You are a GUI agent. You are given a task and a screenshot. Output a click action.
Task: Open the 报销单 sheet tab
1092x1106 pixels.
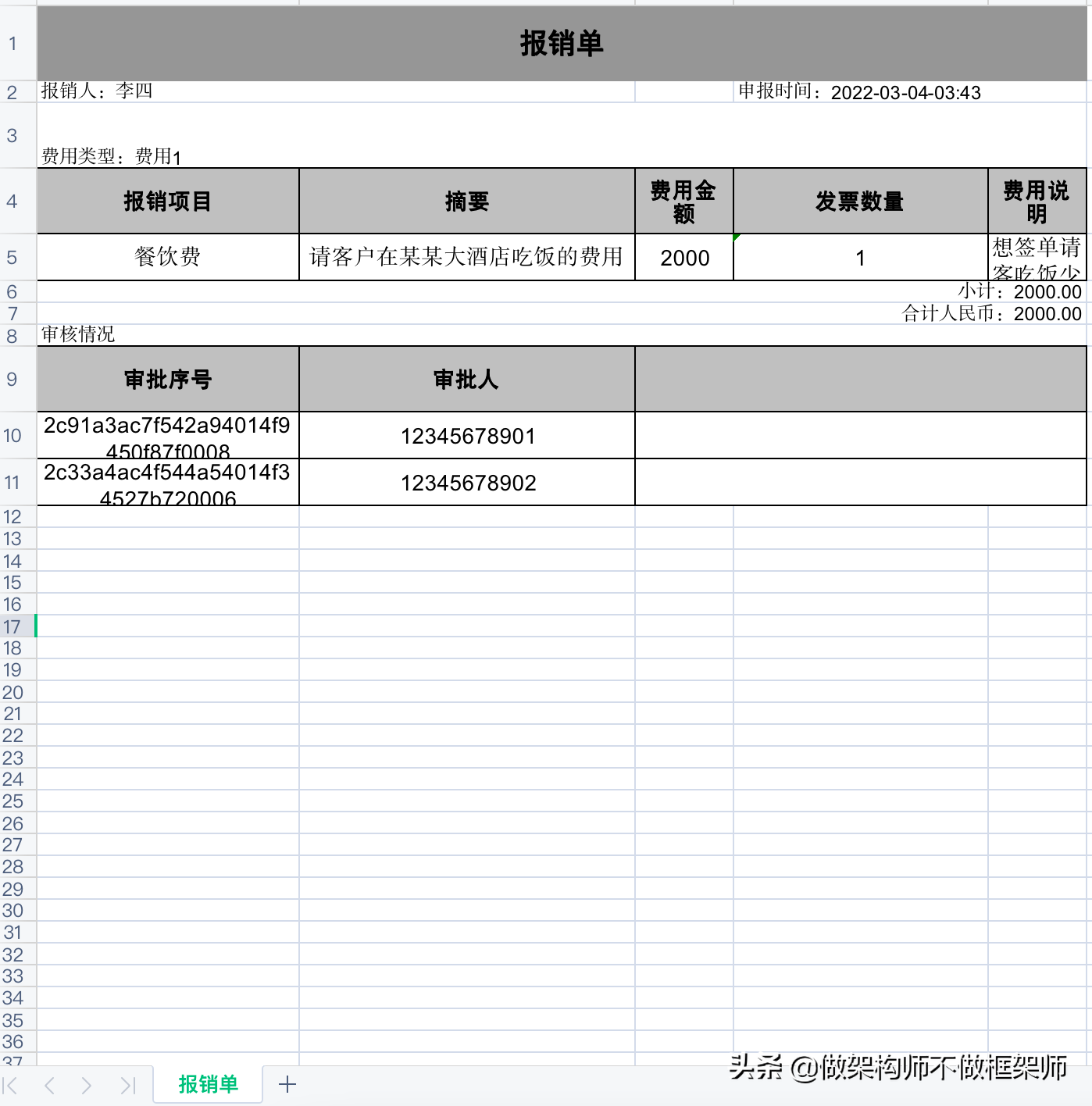point(208,1084)
